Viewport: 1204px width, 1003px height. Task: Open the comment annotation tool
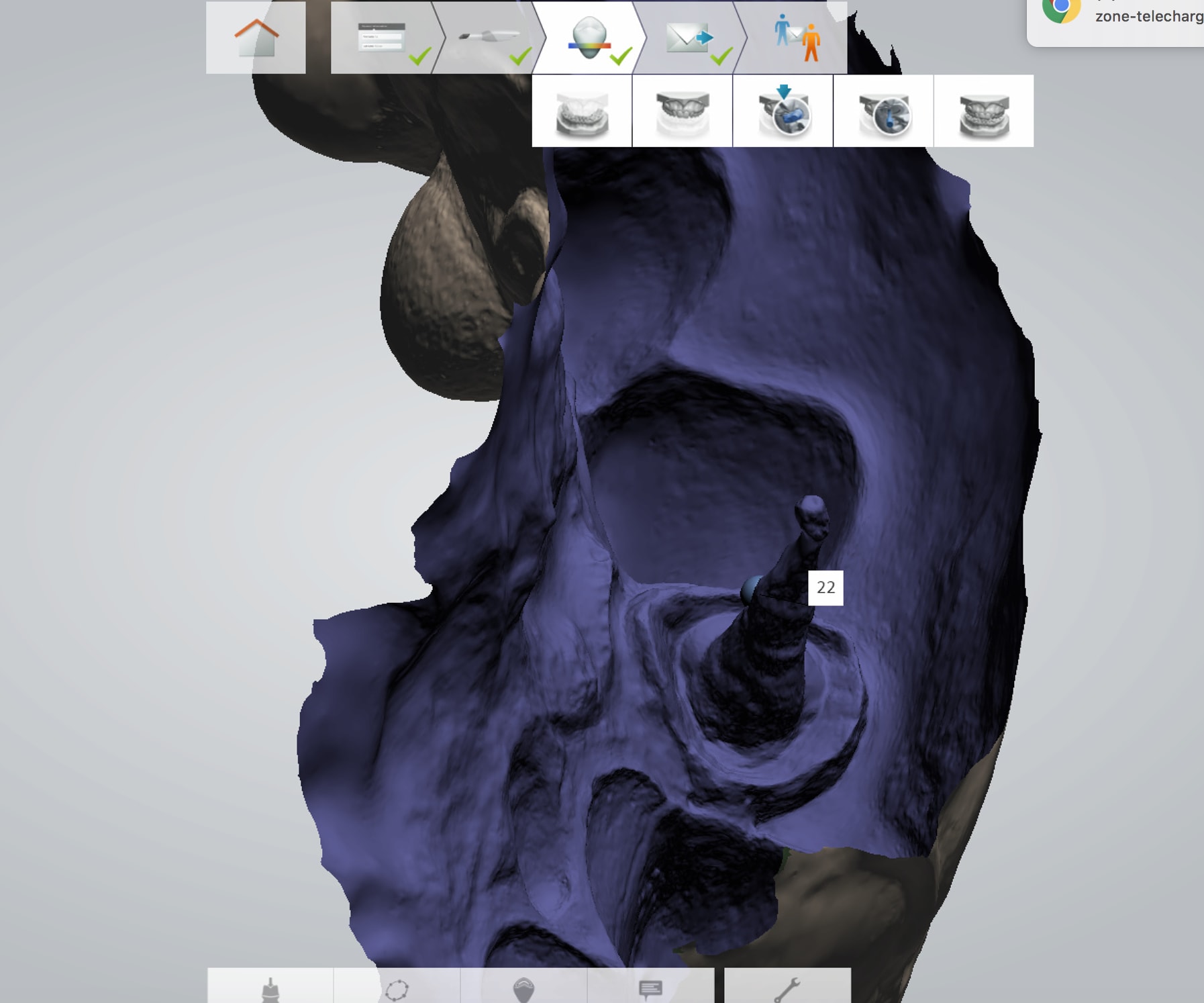click(650, 988)
